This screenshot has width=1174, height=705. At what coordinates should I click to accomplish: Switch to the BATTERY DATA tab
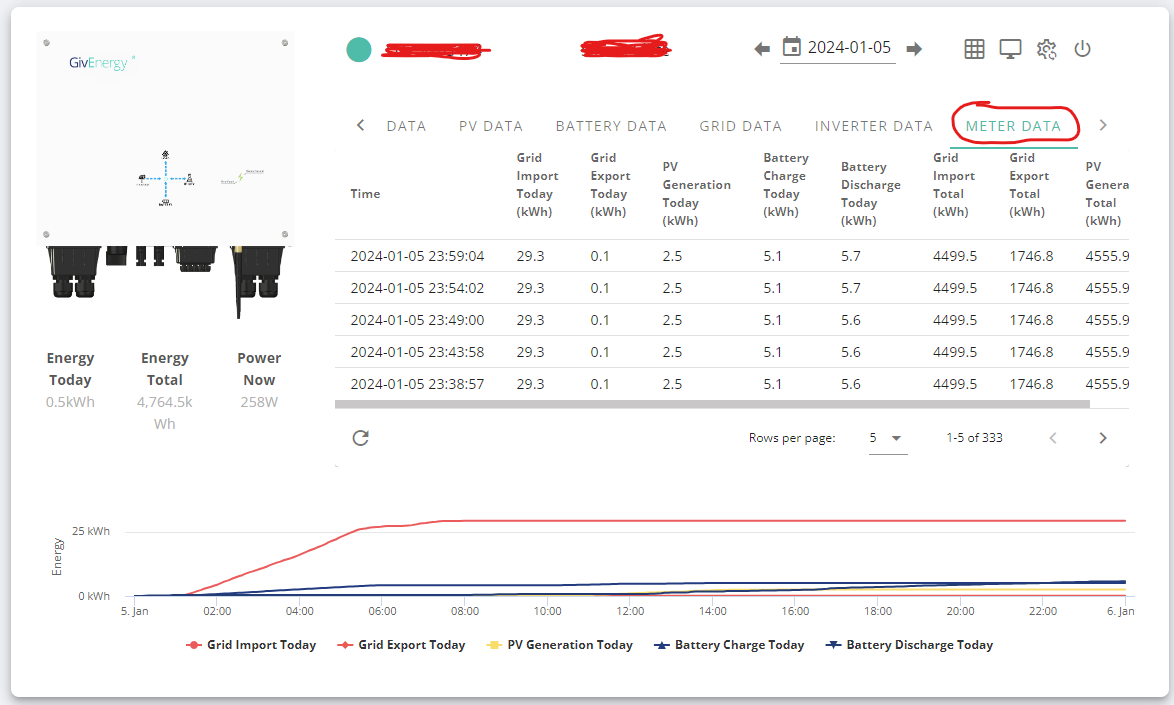[x=611, y=126]
